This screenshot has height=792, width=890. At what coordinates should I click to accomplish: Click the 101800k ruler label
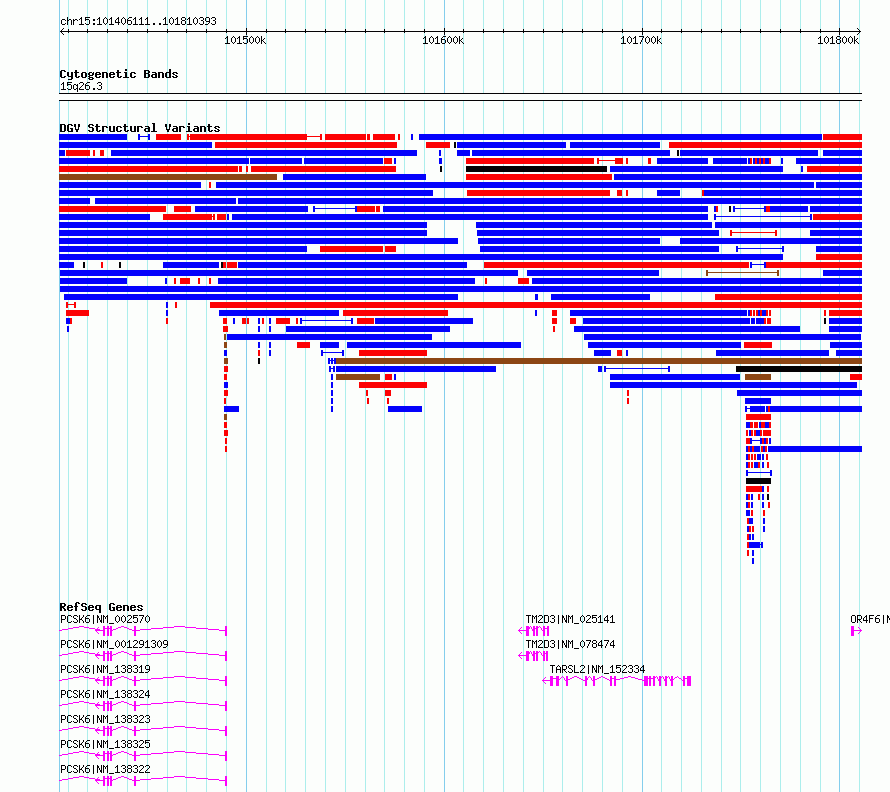[838, 40]
